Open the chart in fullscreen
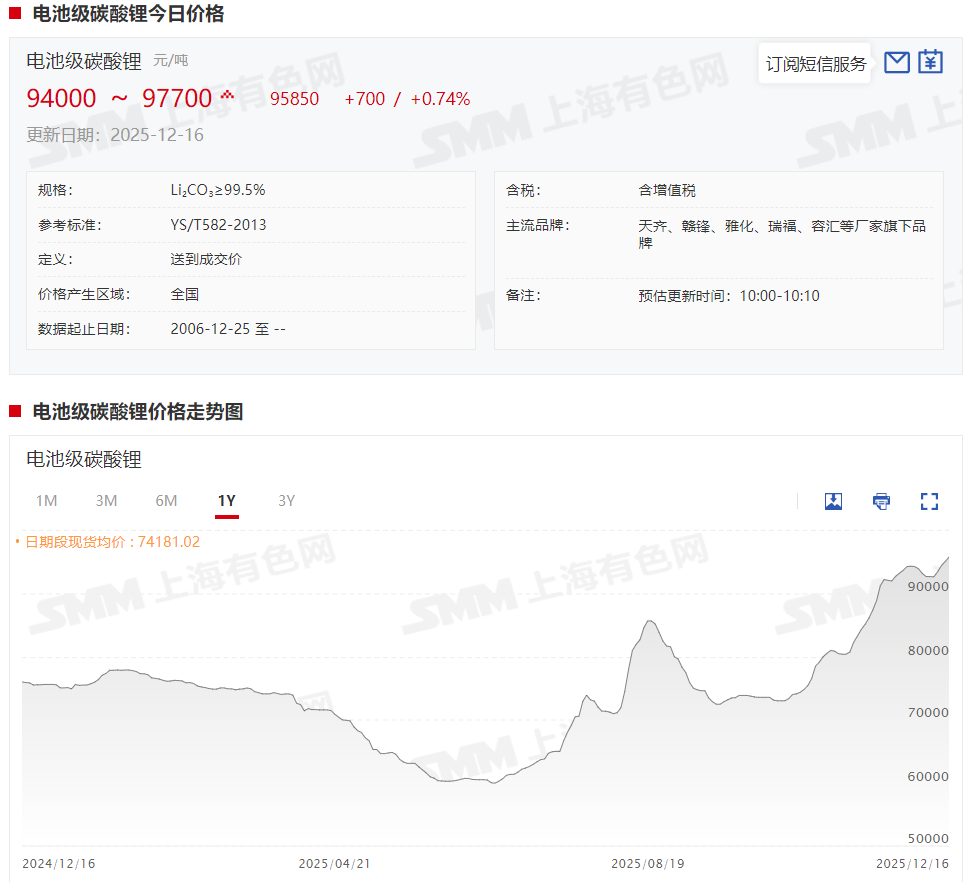 929,501
